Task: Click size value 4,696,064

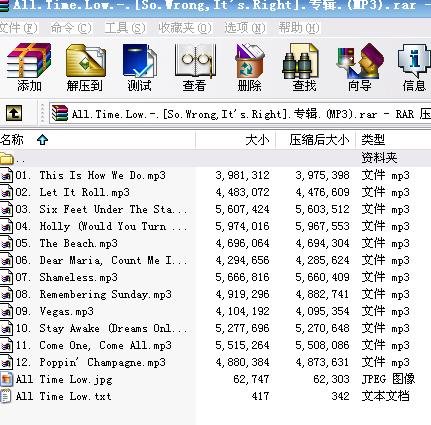Action: click(x=242, y=243)
